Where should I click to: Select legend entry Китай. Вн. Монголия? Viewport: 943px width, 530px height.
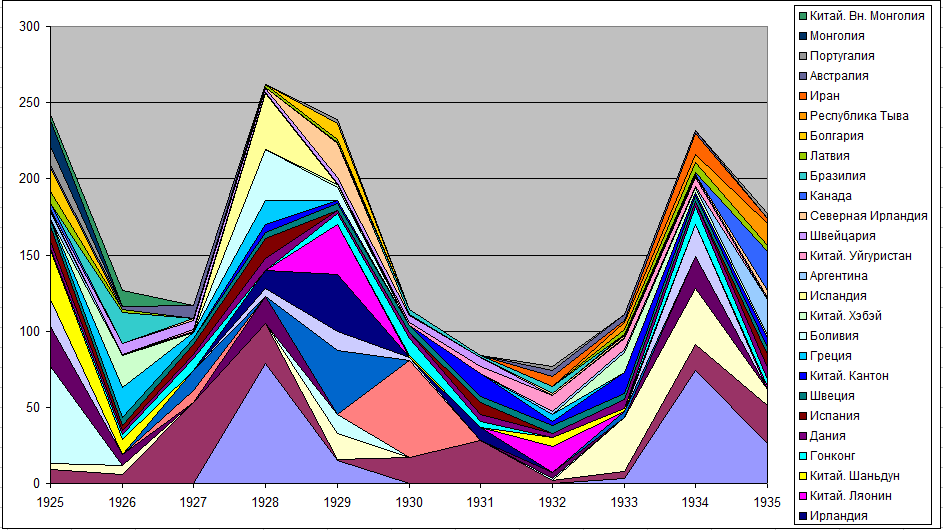click(x=862, y=16)
